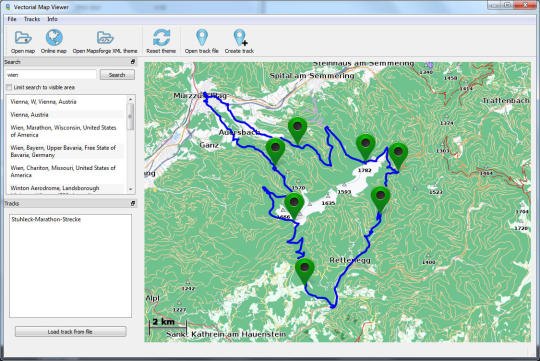Click the green marker near peak 1782
540x361 pixels.
click(365, 147)
